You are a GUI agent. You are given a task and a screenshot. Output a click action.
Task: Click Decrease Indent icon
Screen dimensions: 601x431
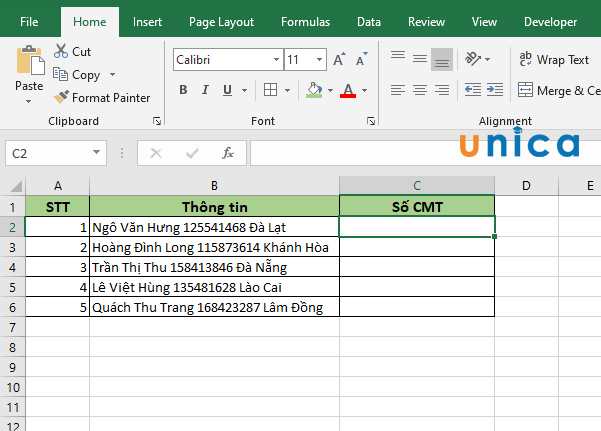click(473, 90)
